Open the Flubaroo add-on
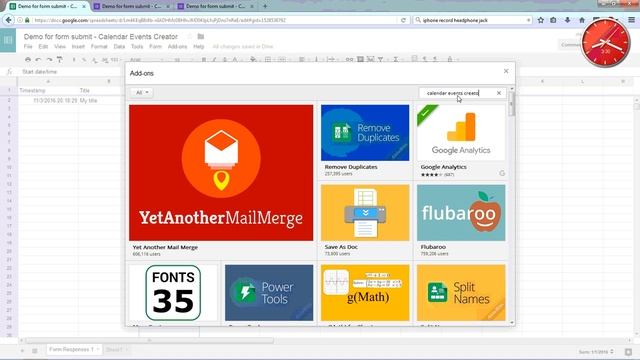The width and height of the screenshot is (640, 360). (461, 213)
